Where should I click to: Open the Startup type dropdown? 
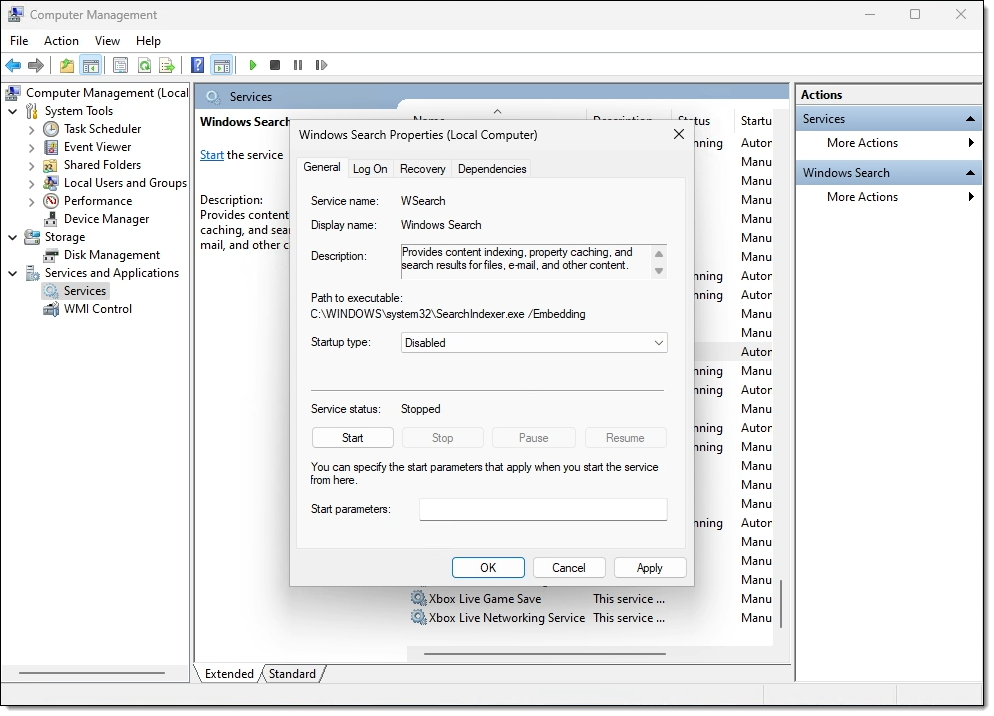(x=534, y=343)
